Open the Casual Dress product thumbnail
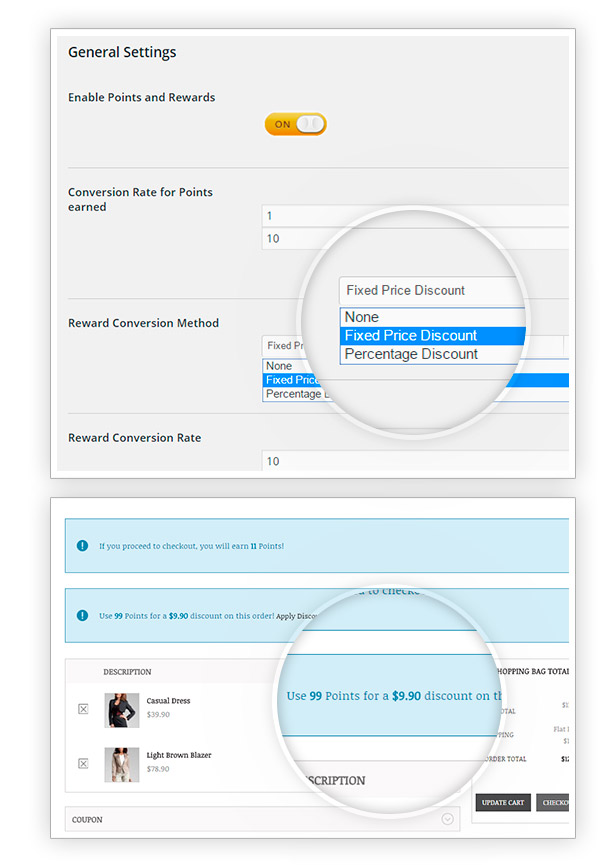600x865 pixels. (122, 710)
